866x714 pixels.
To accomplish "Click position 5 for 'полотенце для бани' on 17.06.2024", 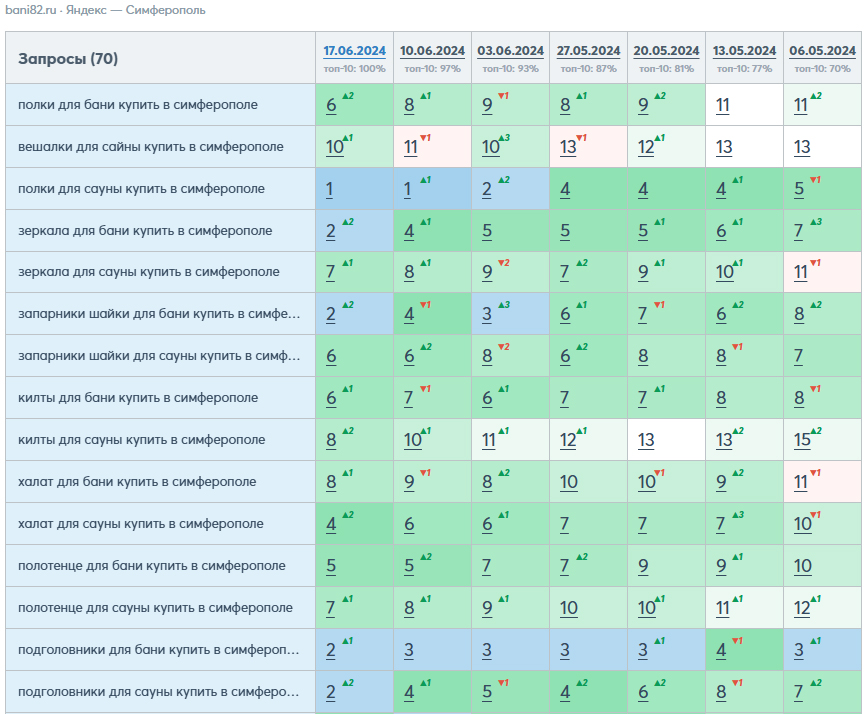I will point(331,566).
